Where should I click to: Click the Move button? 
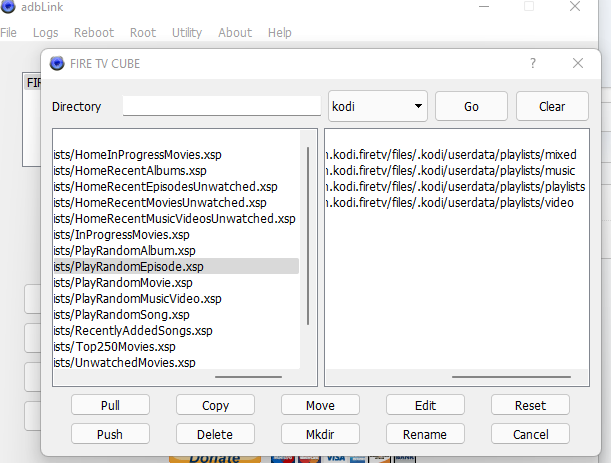coord(320,405)
